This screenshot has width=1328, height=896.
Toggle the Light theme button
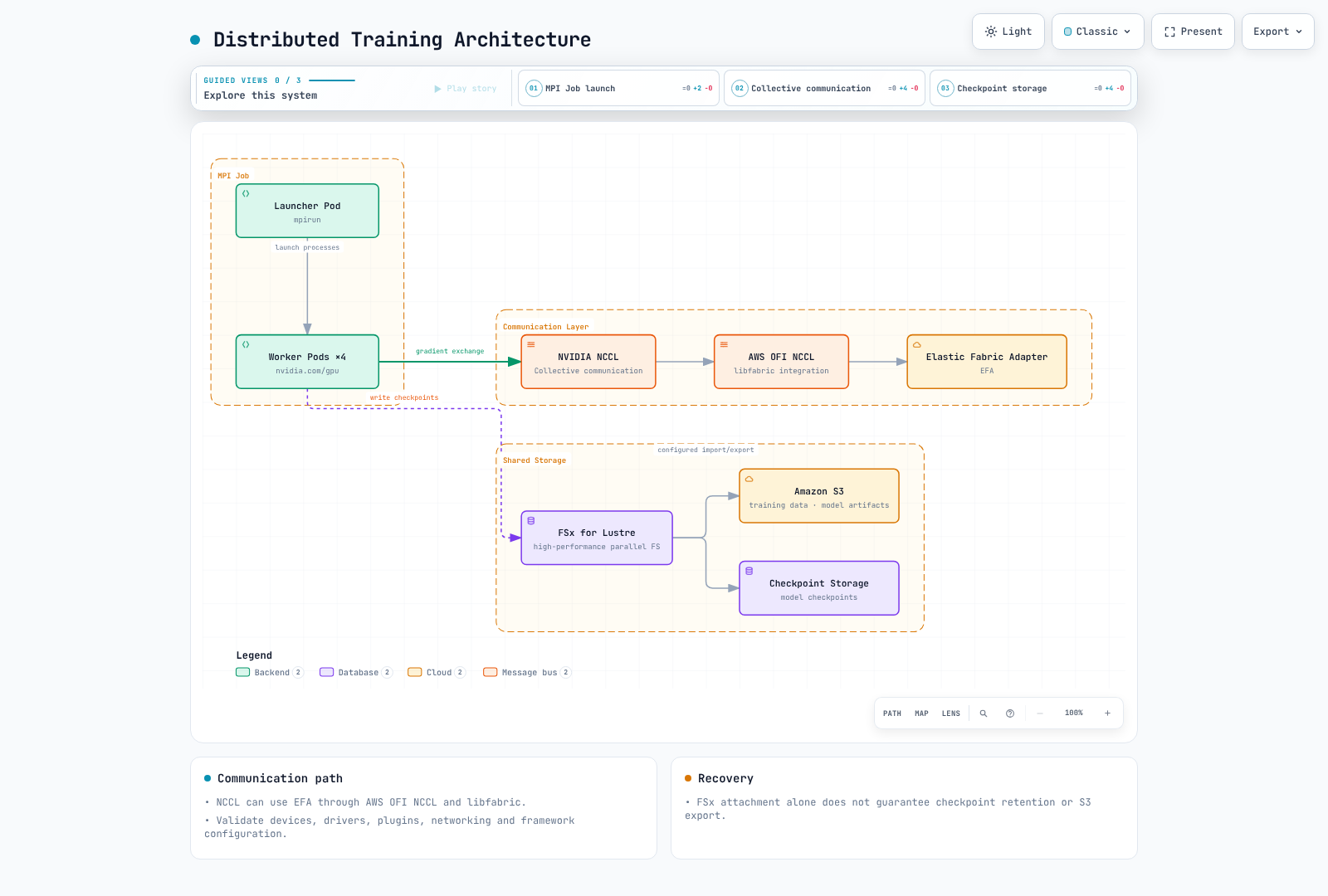point(1008,32)
